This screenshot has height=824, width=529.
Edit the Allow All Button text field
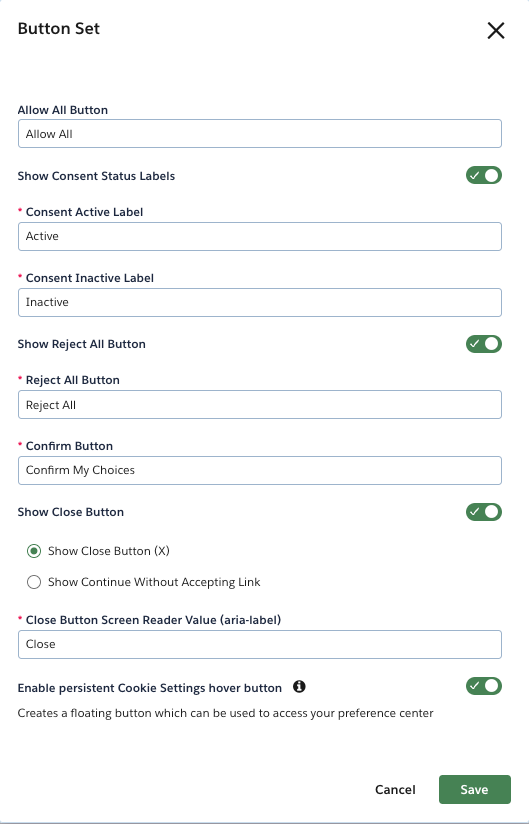260,133
